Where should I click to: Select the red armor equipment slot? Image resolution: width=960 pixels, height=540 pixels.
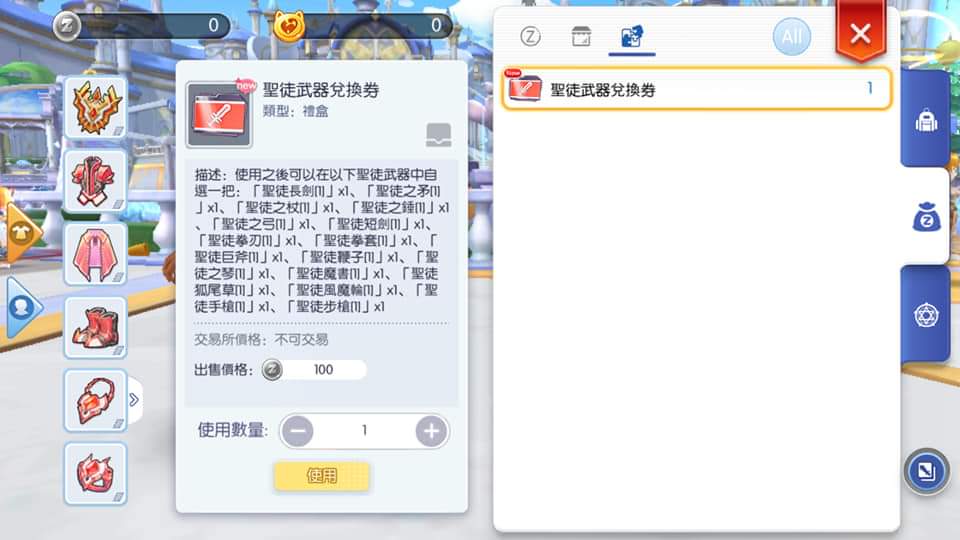96,181
